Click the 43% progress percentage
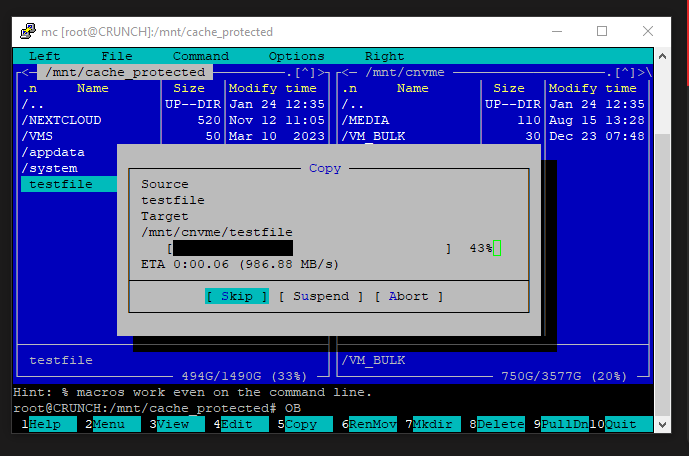Screen dimensions: 689x456 (x=481, y=248)
